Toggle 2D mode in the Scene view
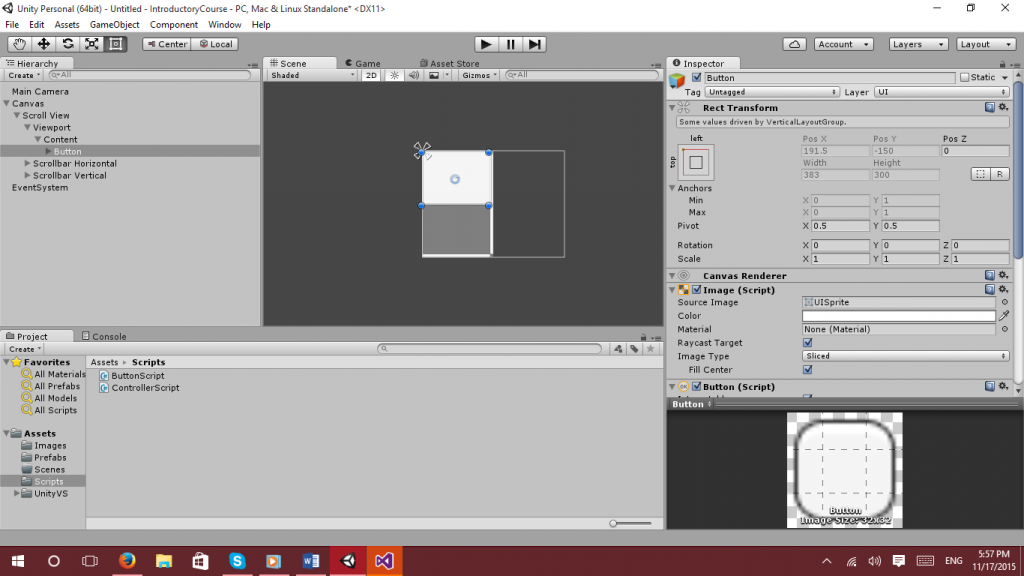1024x576 pixels. coord(371,74)
